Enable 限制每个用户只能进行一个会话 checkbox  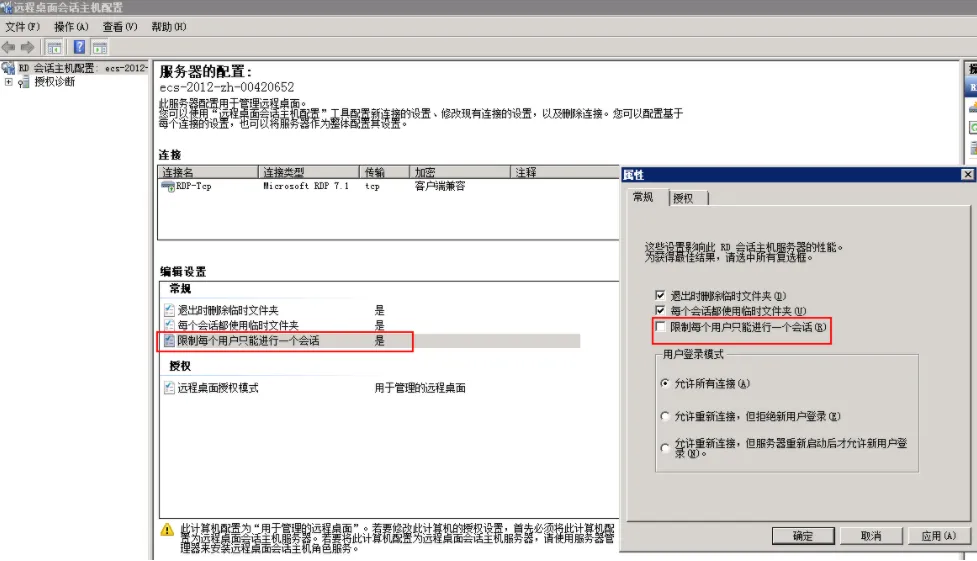660,327
